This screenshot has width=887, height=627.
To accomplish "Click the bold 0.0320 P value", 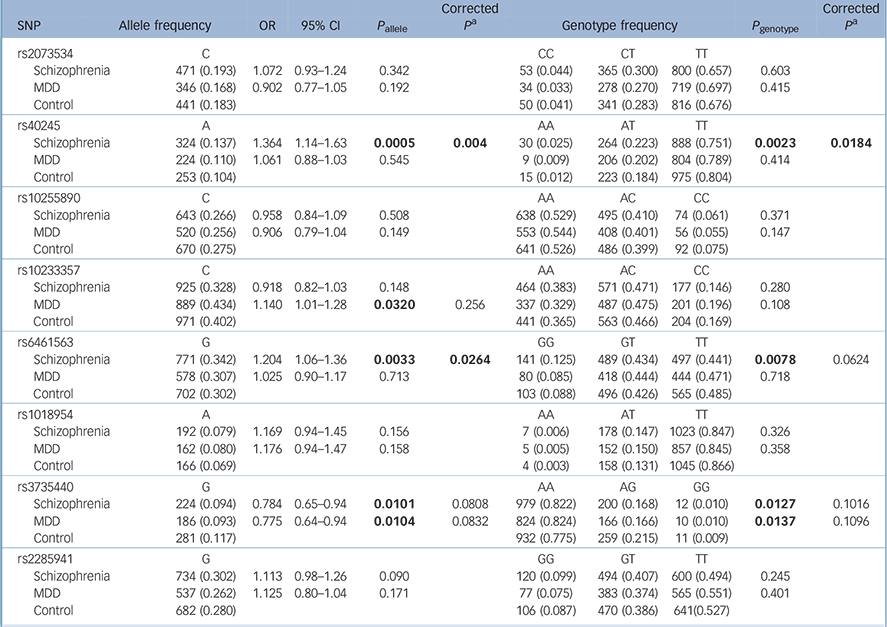I will click(x=395, y=304).
